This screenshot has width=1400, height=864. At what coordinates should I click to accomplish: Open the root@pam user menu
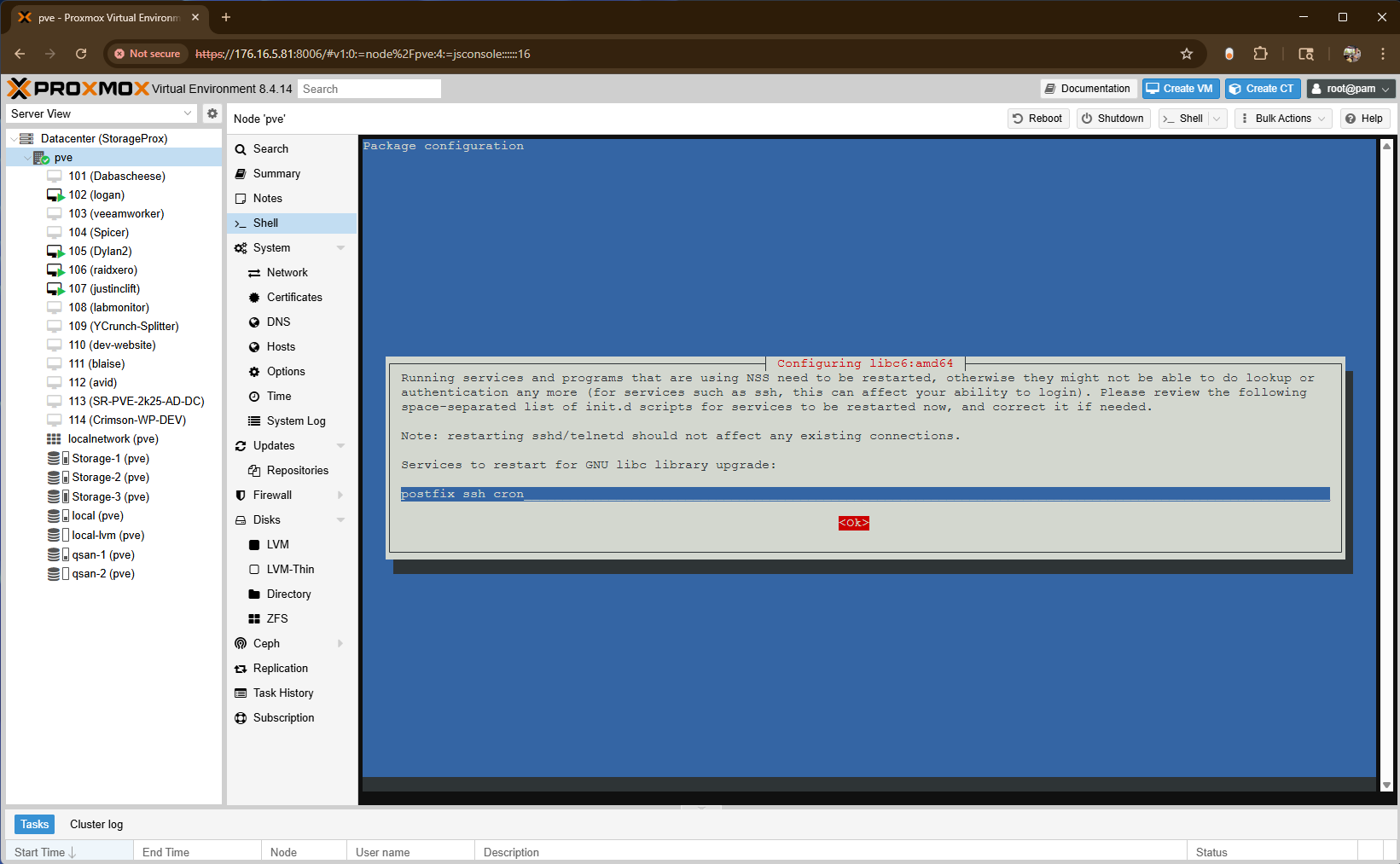1351,89
